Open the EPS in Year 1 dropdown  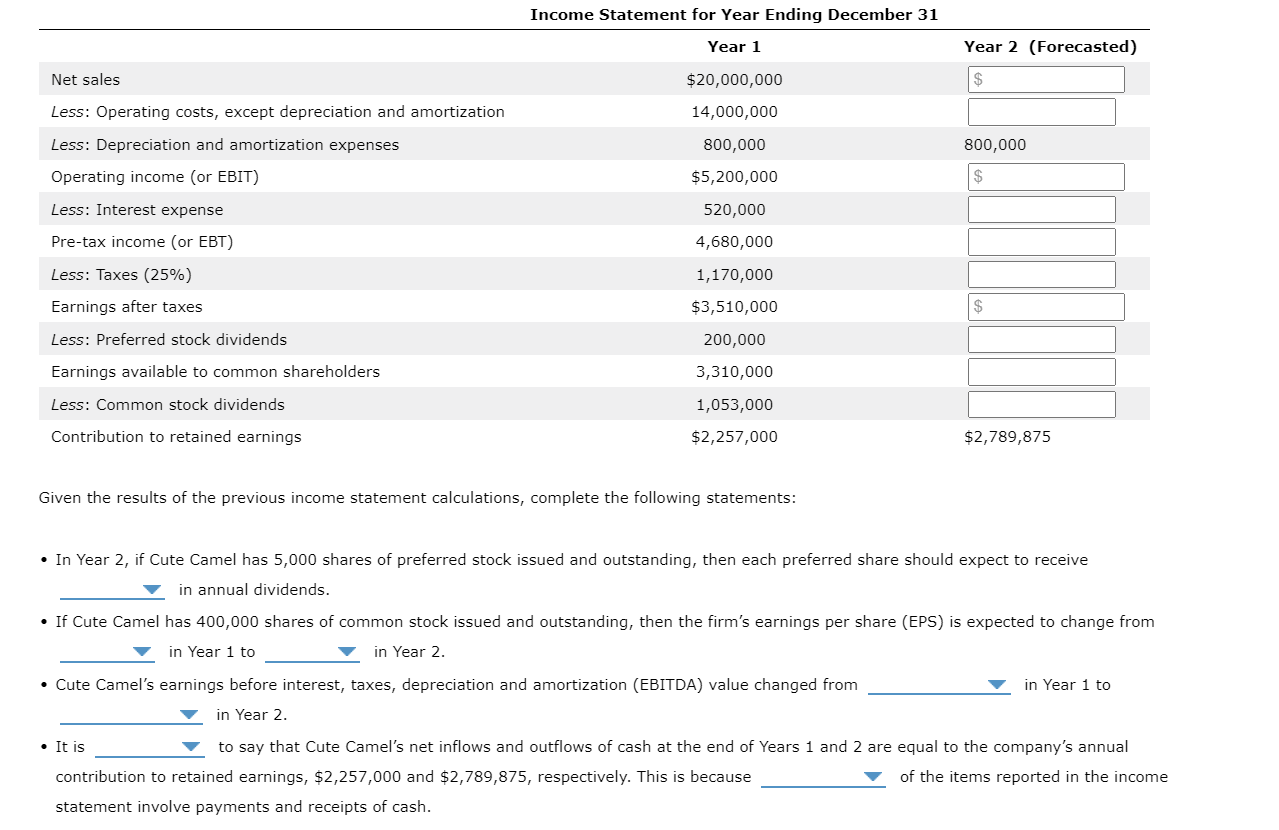pos(107,651)
